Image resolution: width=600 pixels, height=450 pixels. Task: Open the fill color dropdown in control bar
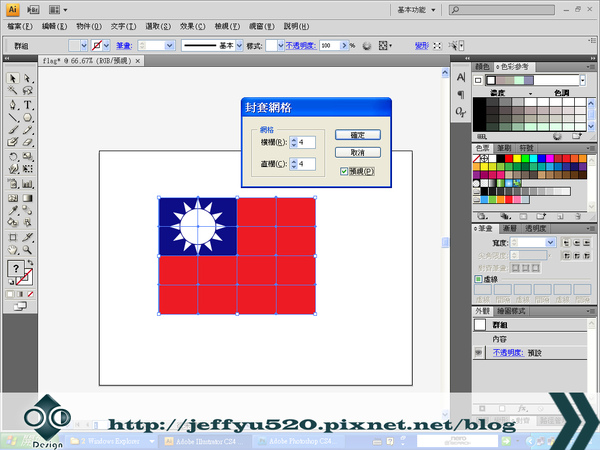(x=84, y=46)
